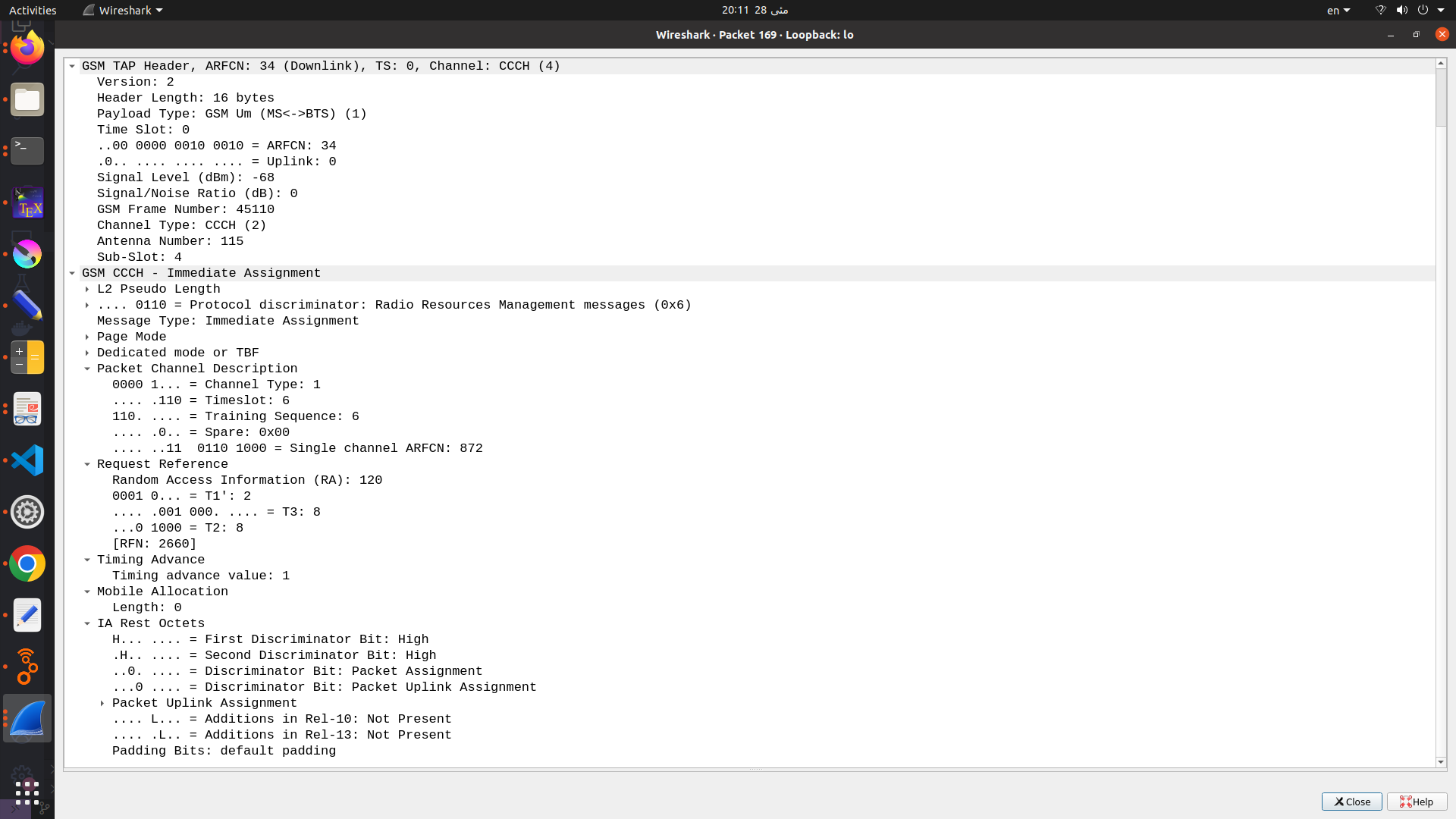Launch Google Chrome from the dock
This screenshot has width=1456, height=819.
tap(27, 563)
